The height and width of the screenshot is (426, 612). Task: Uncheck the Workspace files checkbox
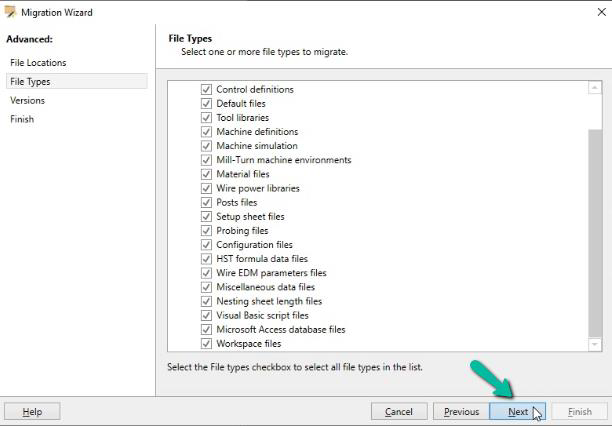pyautogui.click(x=206, y=344)
